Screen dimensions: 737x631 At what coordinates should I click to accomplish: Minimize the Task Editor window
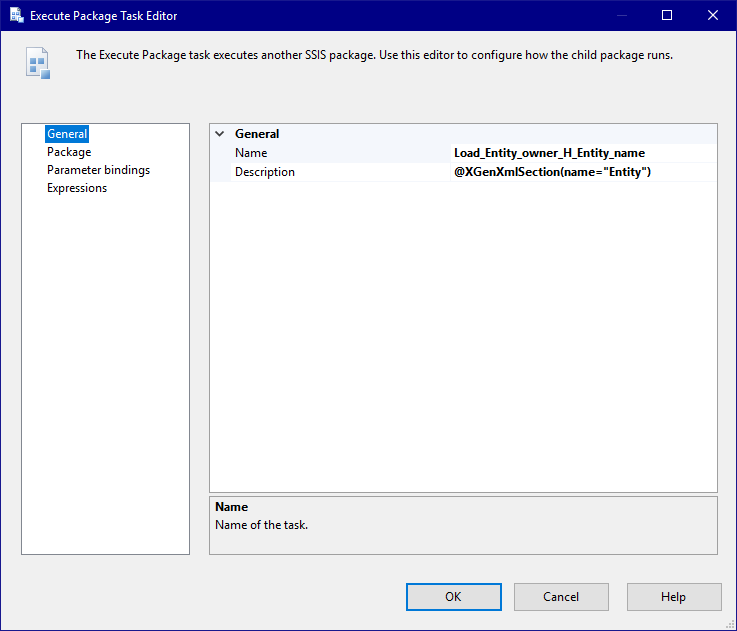coord(622,16)
